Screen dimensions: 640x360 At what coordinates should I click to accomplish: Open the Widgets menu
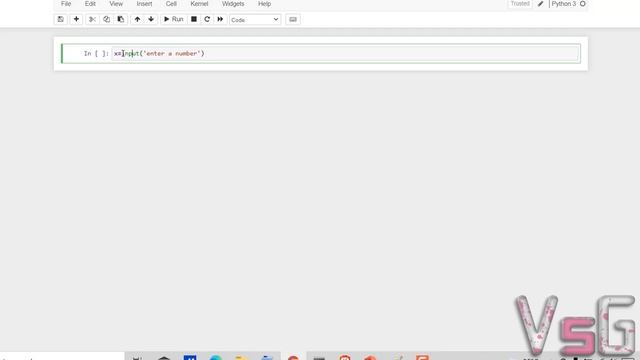[233, 4]
